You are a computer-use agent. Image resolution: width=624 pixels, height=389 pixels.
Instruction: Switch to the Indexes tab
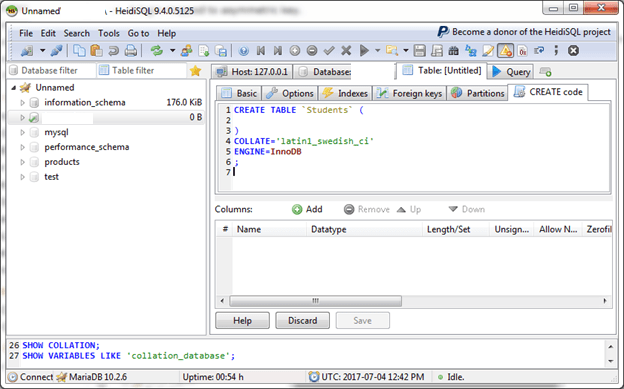(345, 93)
